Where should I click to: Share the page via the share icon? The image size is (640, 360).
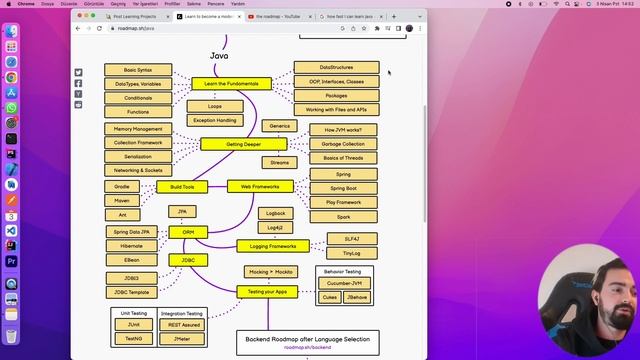[353, 28]
